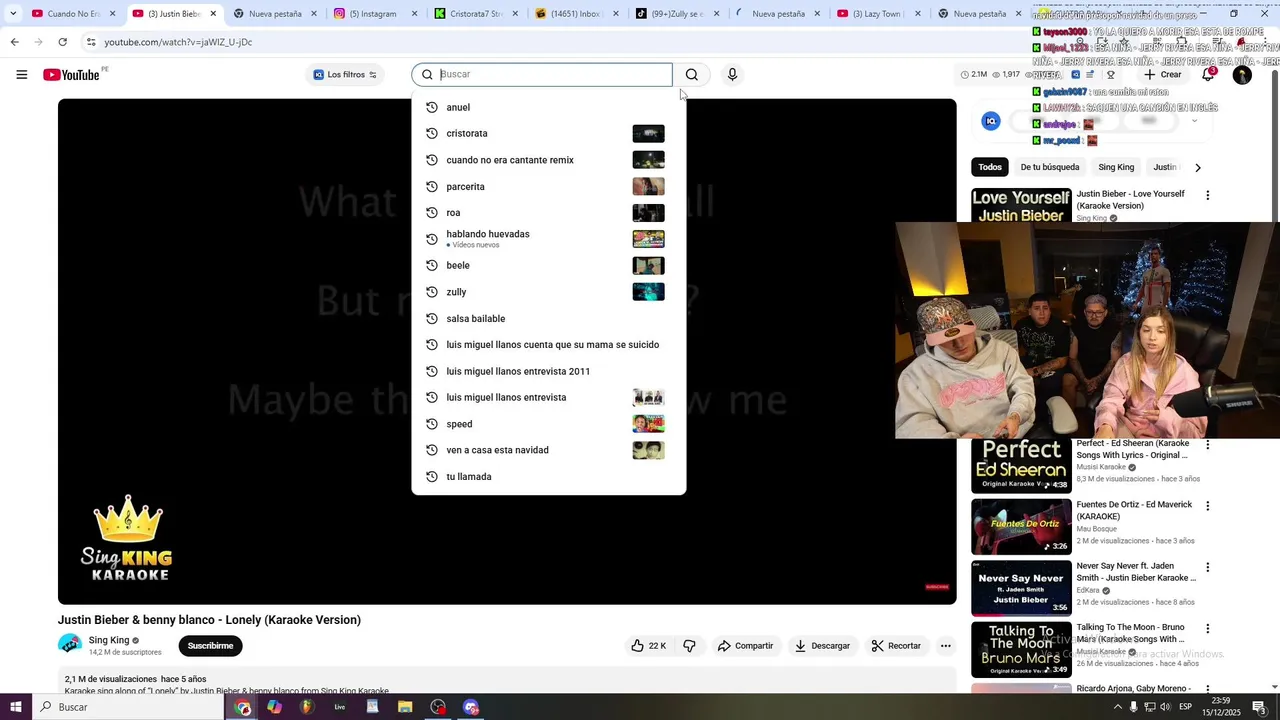Click the Recortar clip button
1280x720 pixels.
[896, 646]
